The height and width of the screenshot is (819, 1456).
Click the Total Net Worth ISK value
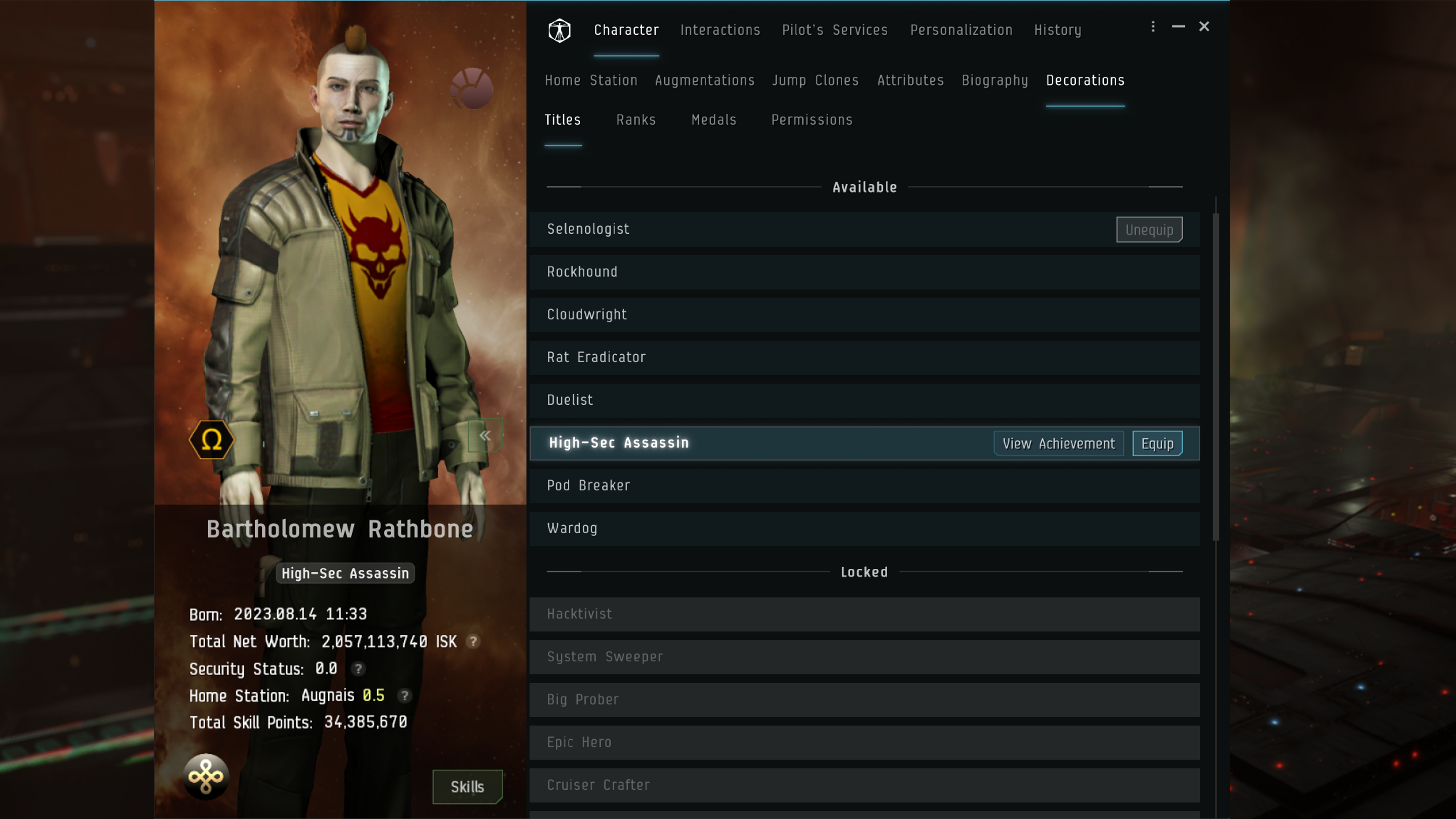[x=389, y=642]
